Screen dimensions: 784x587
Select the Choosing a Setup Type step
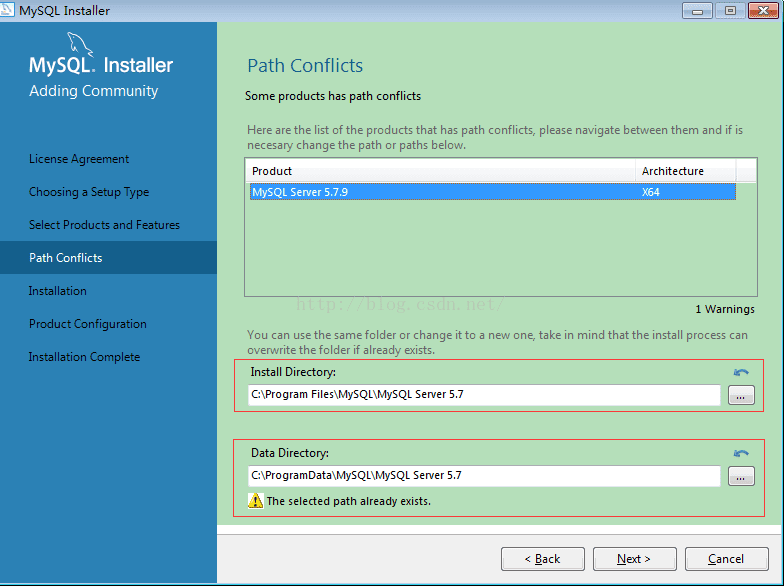tap(89, 192)
